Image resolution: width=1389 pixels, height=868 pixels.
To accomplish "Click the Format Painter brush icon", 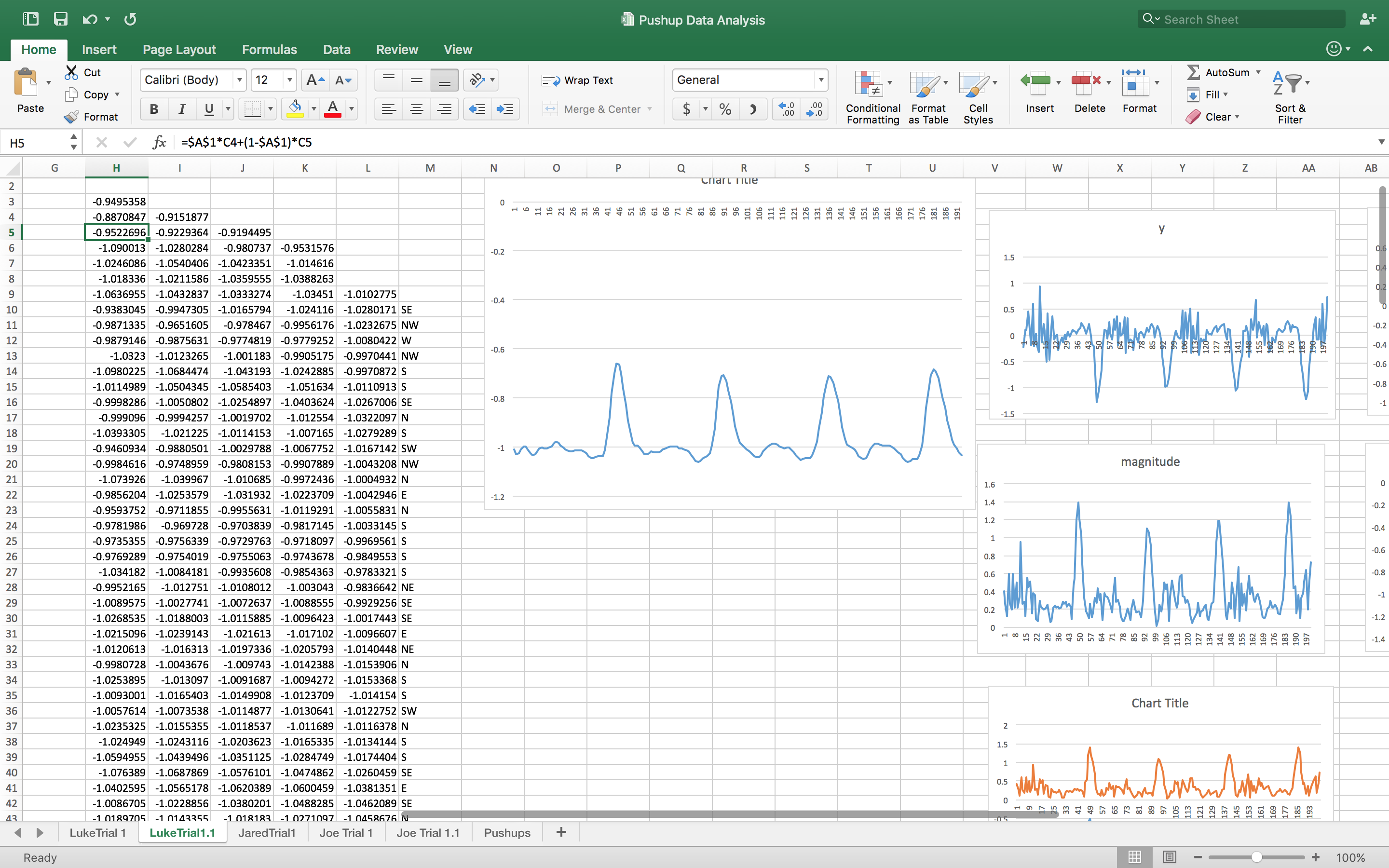I will pos(72,117).
